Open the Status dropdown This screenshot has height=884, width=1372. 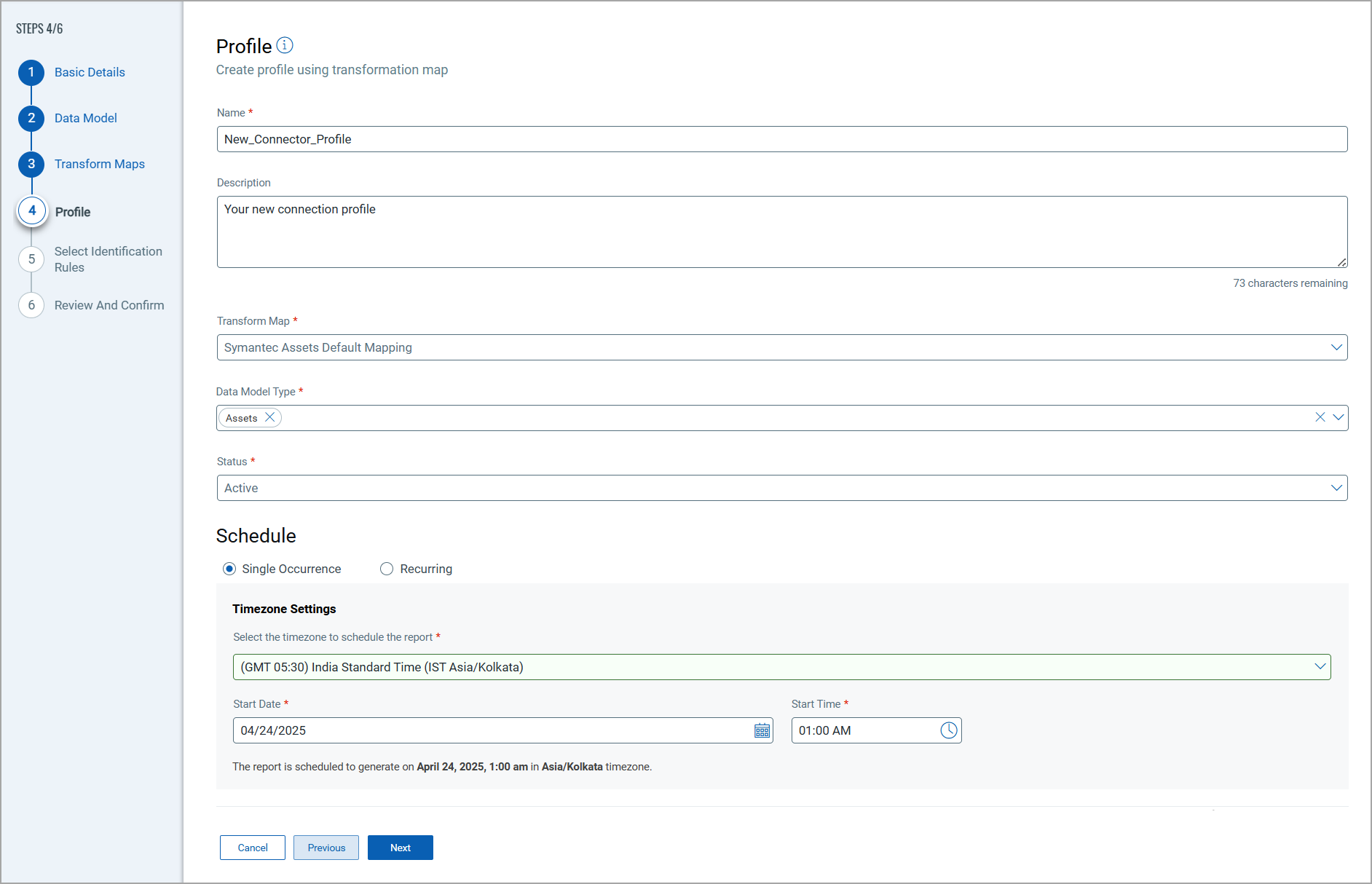click(x=1336, y=488)
